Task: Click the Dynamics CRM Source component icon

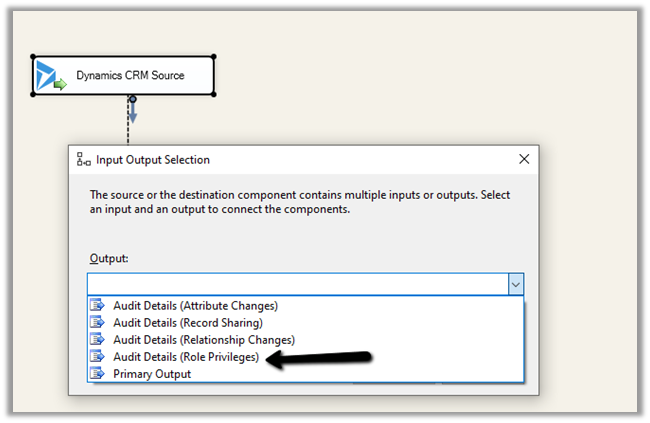Action: coord(52,76)
